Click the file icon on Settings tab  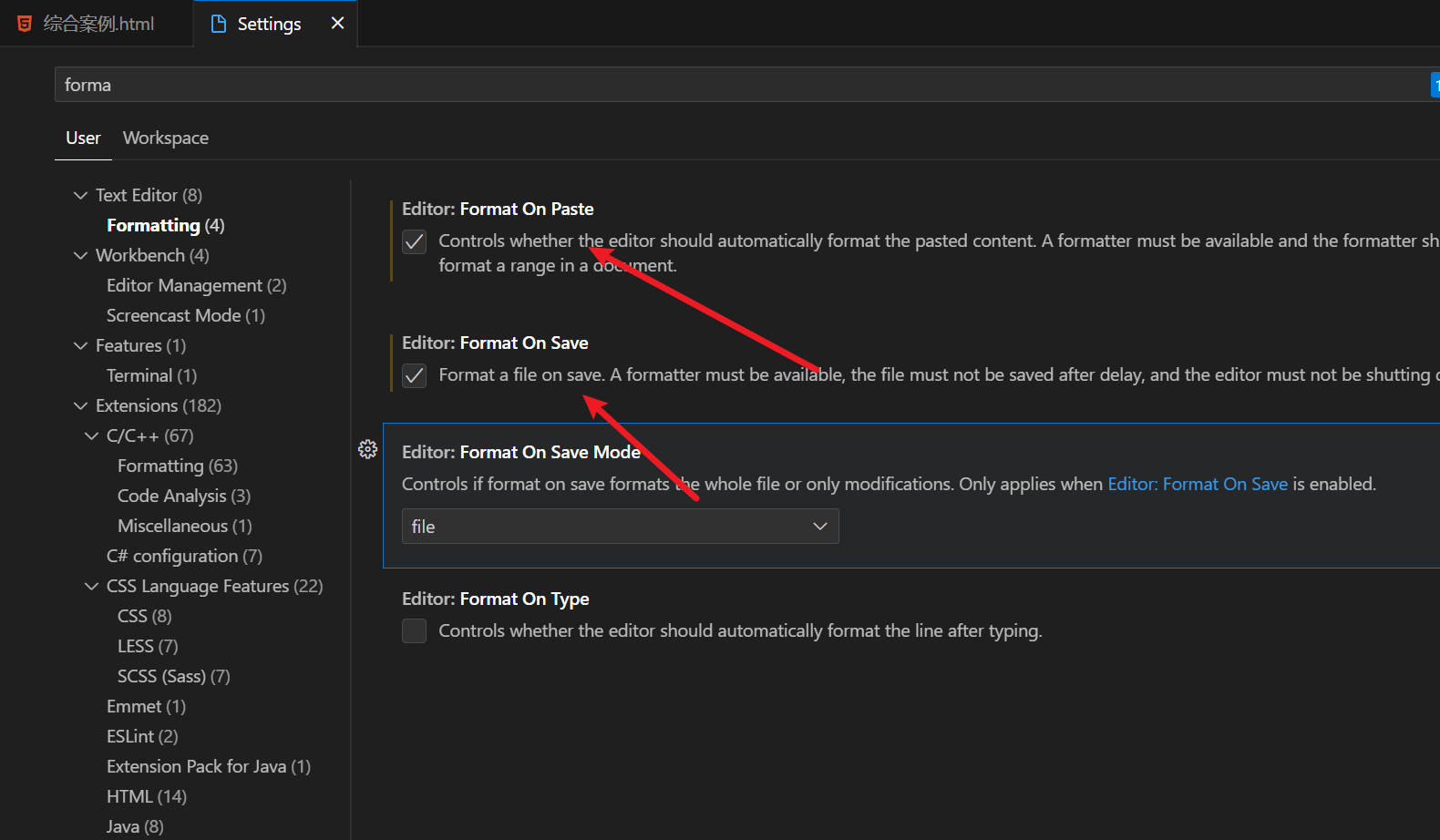click(x=219, y=24)
